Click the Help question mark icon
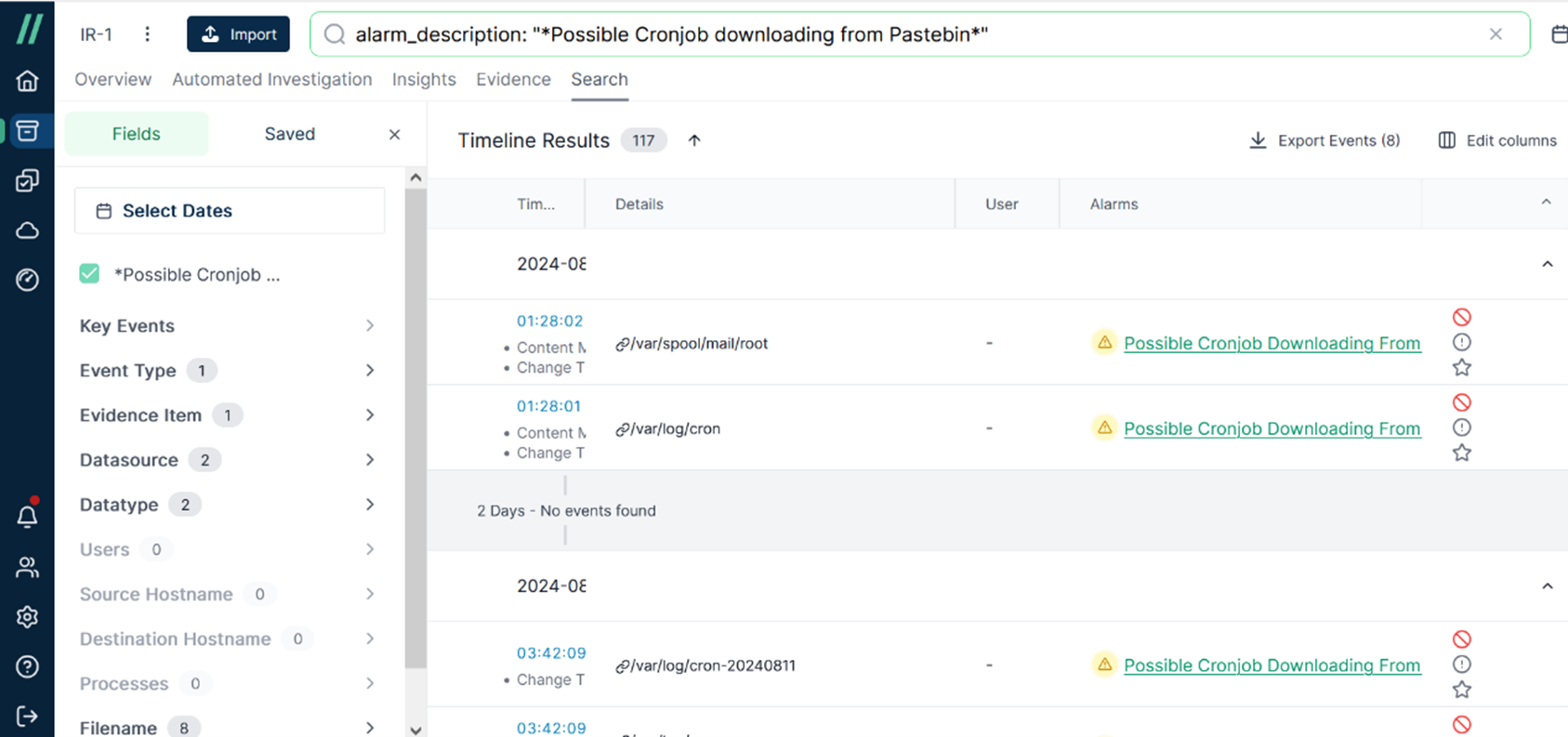The image size is (1568, 737). tap(27, 666)
